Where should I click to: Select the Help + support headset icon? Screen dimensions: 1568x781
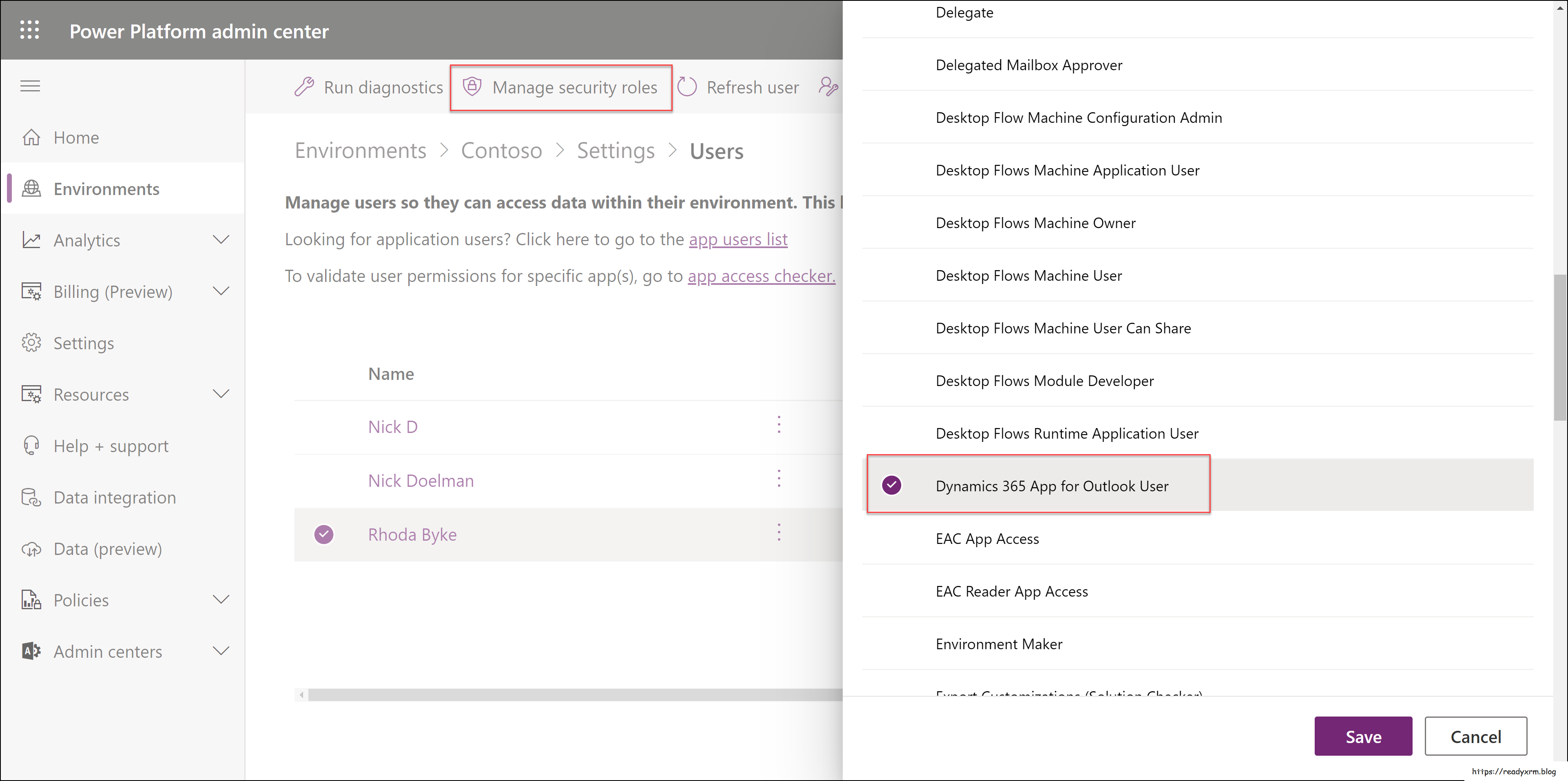[x=31, y=445]
